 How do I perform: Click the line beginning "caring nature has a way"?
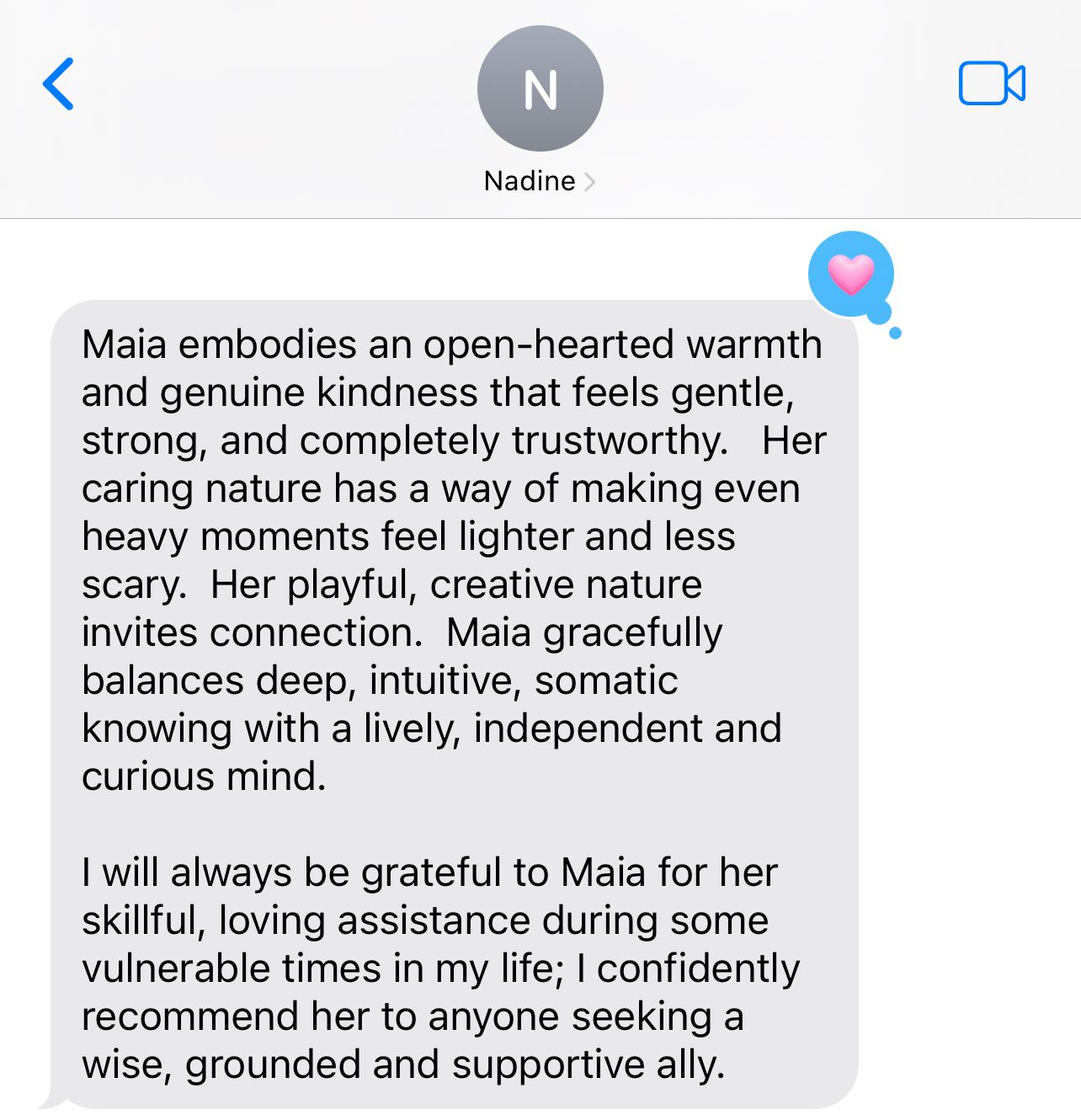click(x=441, y=489)
